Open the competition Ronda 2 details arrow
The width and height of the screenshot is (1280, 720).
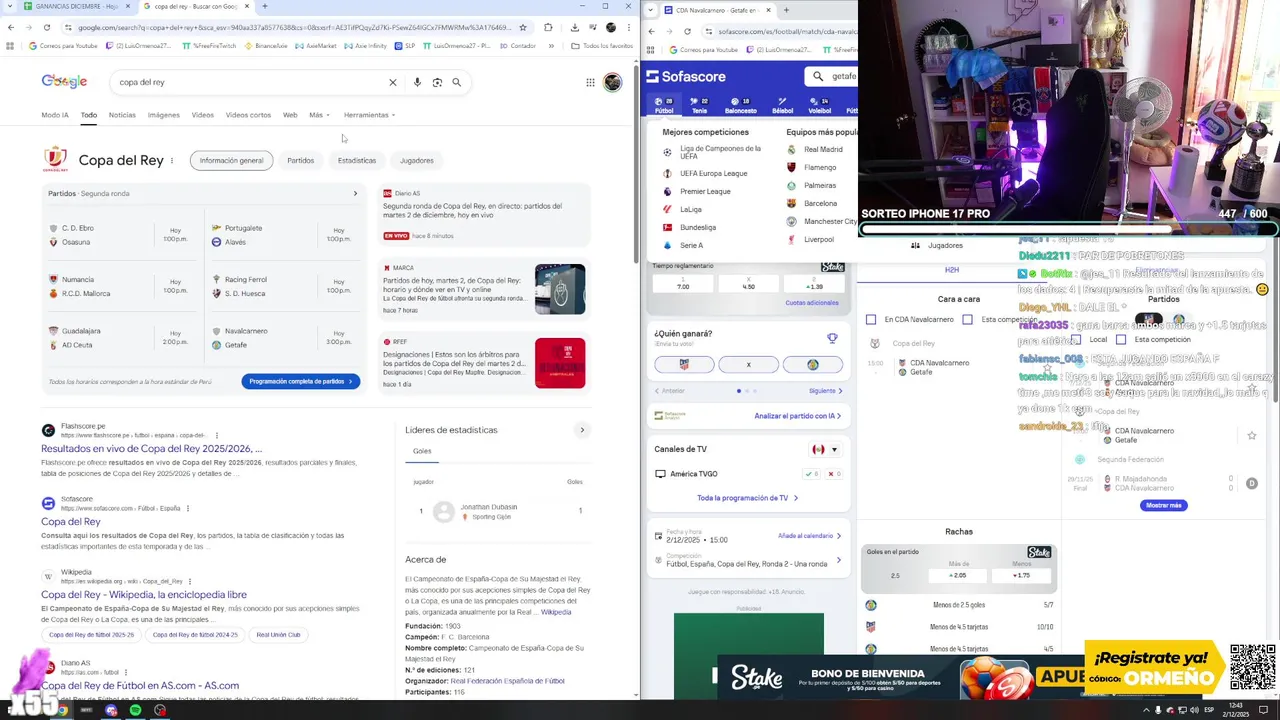coord(838,560)
